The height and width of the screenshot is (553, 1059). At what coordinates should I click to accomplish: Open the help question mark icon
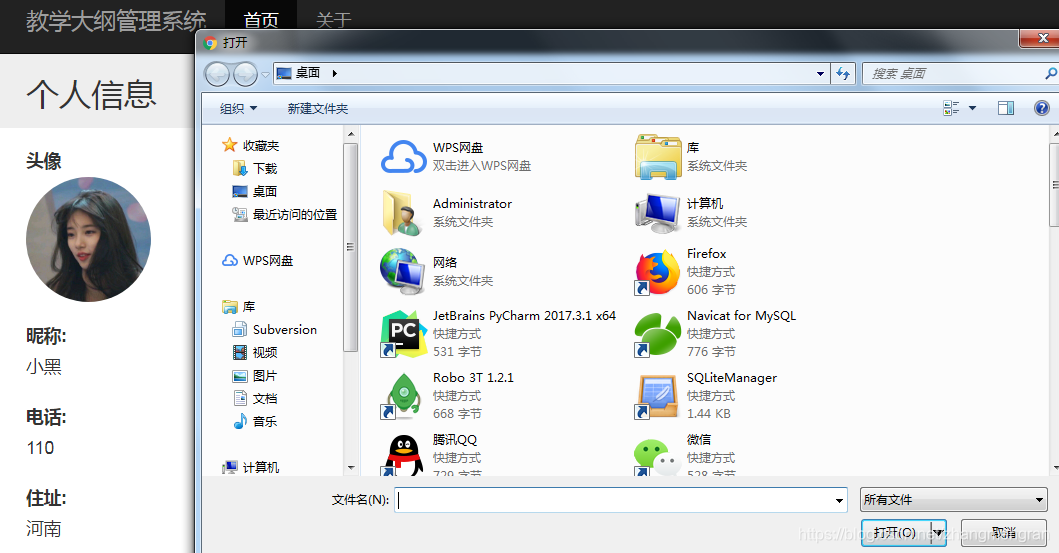pos(1042,108)
